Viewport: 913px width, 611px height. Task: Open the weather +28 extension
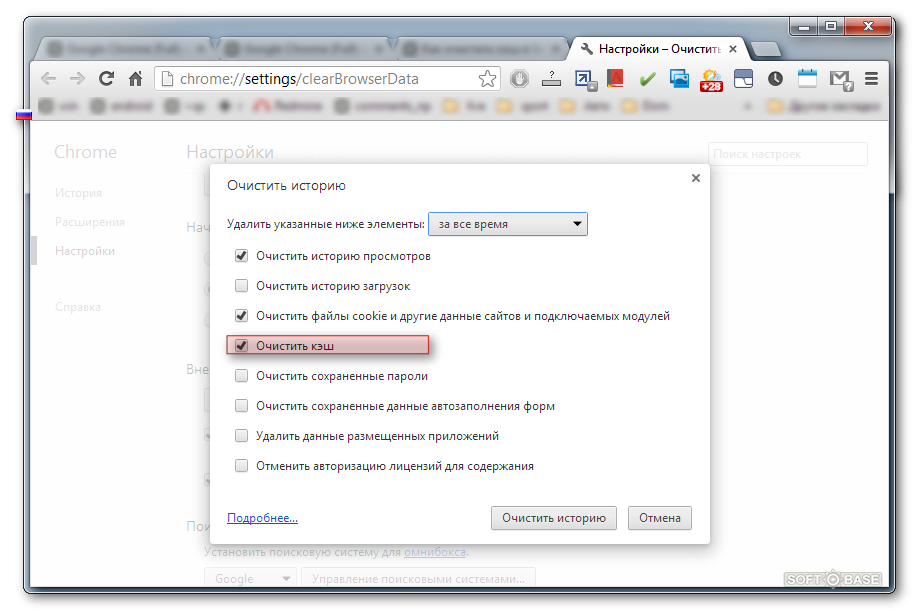click(x=711, y=80)
